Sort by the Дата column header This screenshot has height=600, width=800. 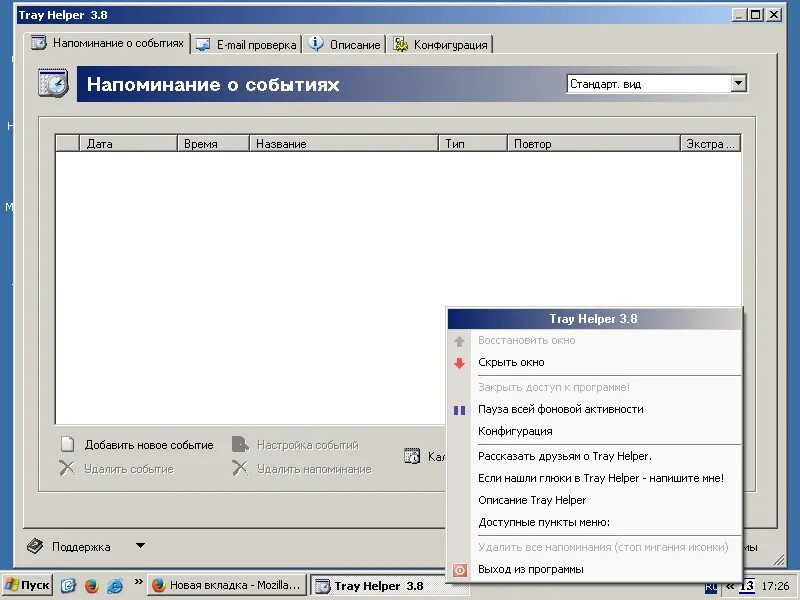[128, 144]
